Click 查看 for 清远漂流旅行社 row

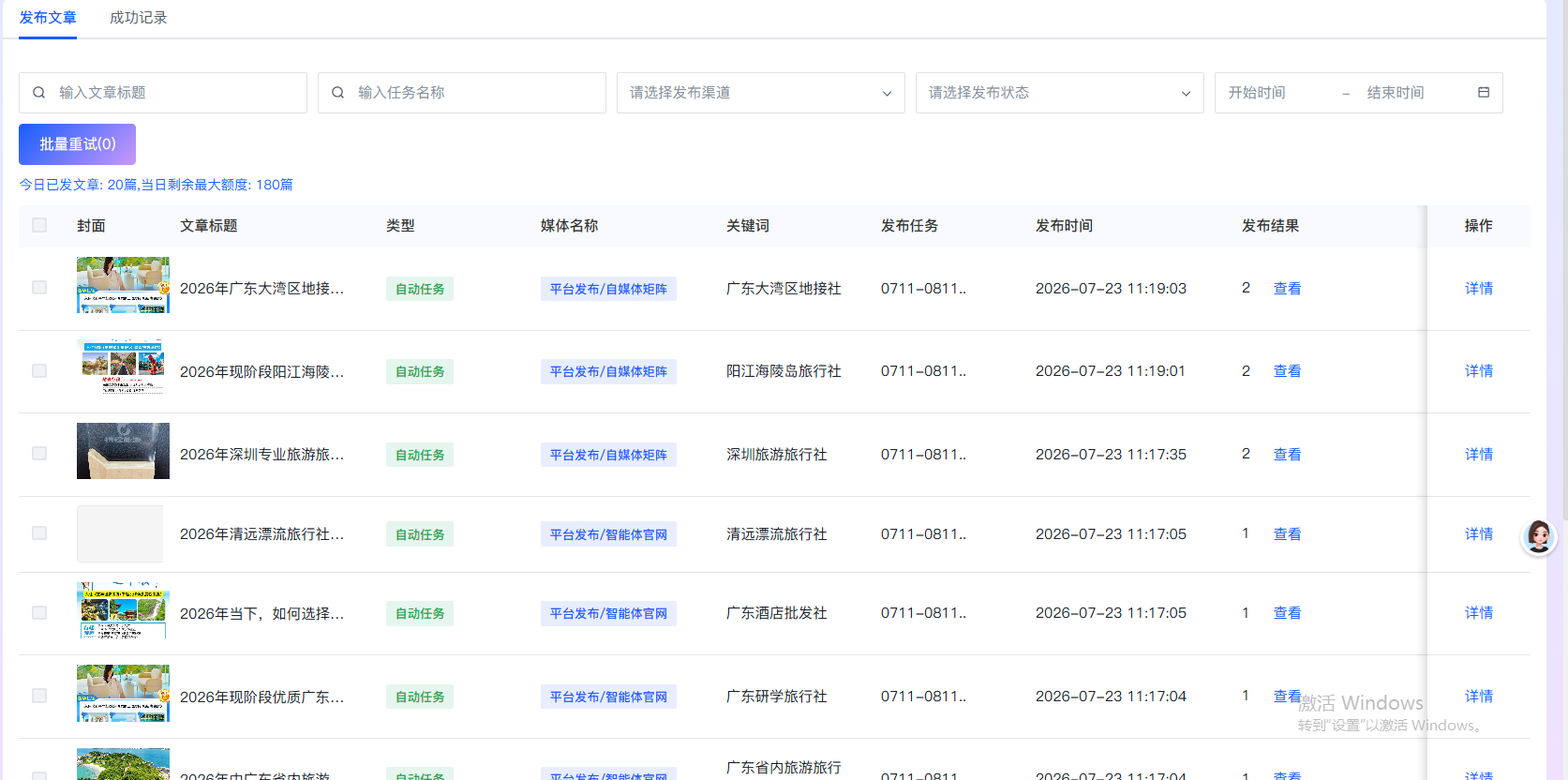coord(1287,534)
